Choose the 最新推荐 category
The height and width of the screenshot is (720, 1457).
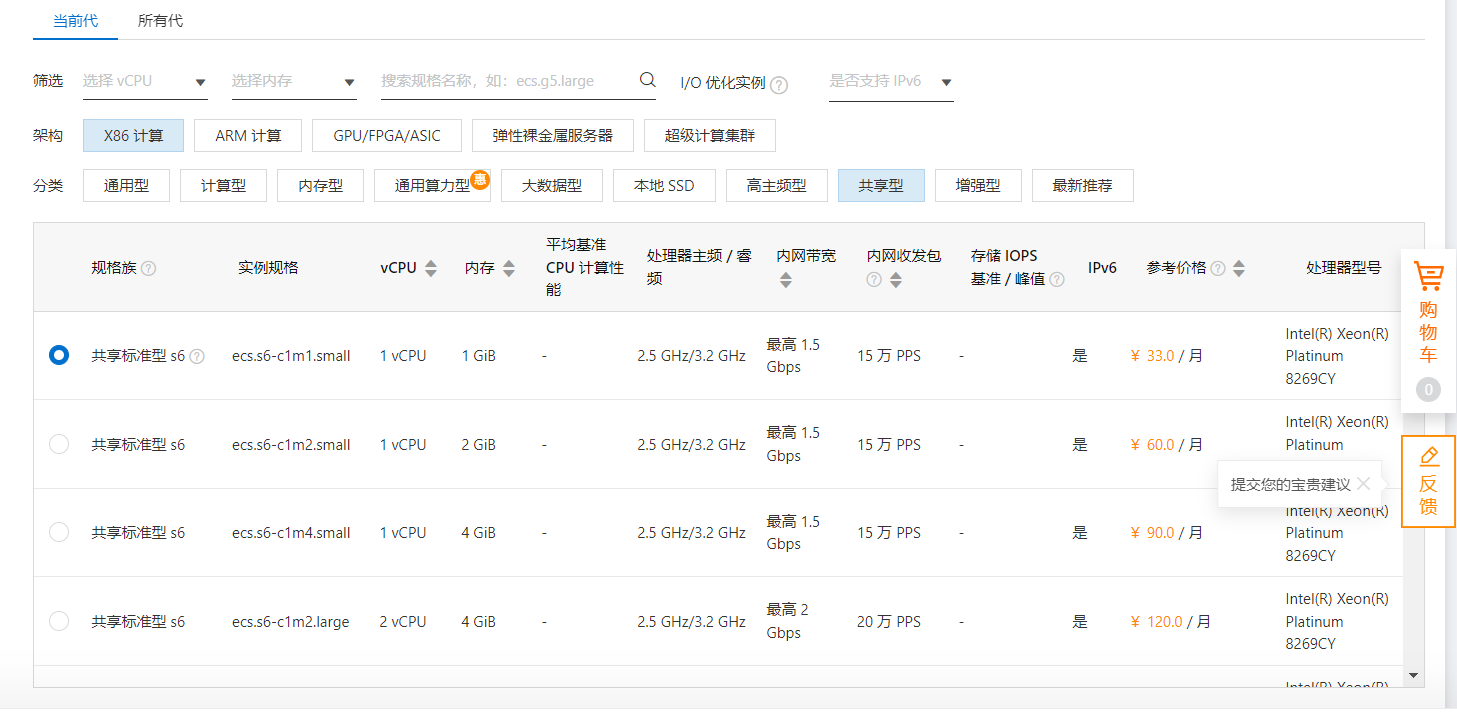1082,185
